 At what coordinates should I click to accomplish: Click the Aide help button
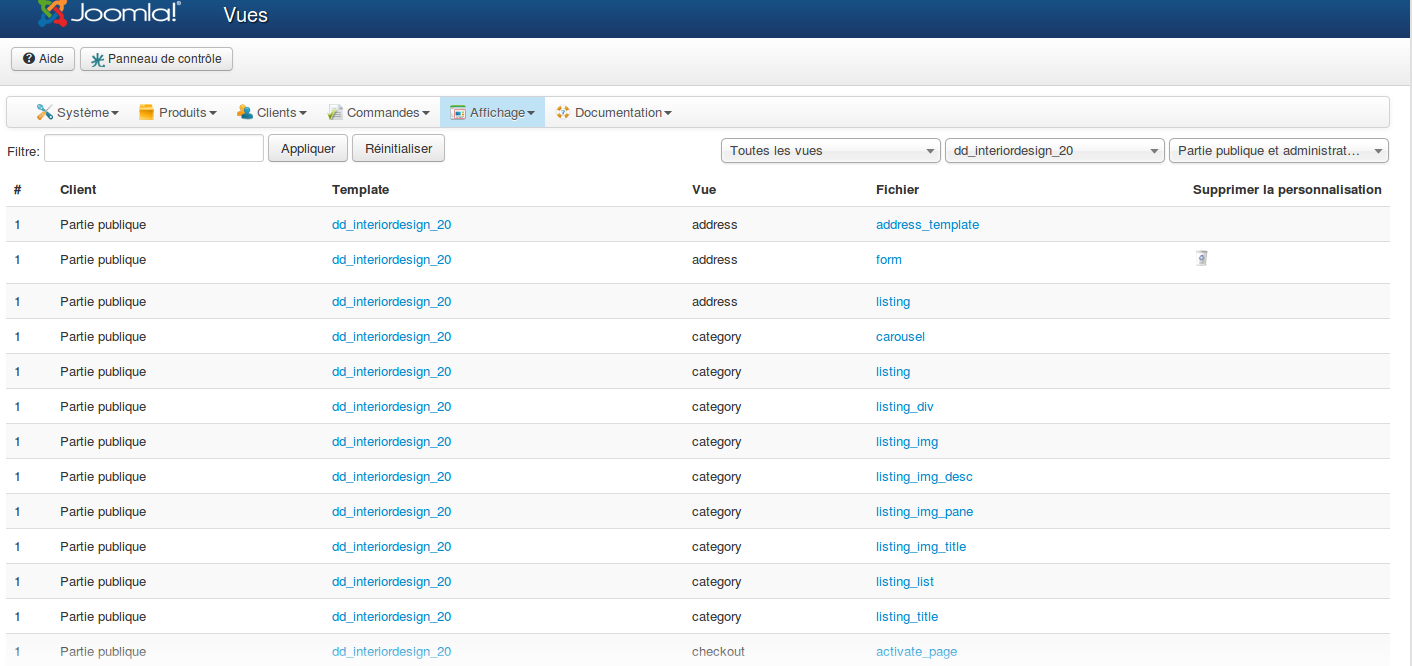(43, 59)
